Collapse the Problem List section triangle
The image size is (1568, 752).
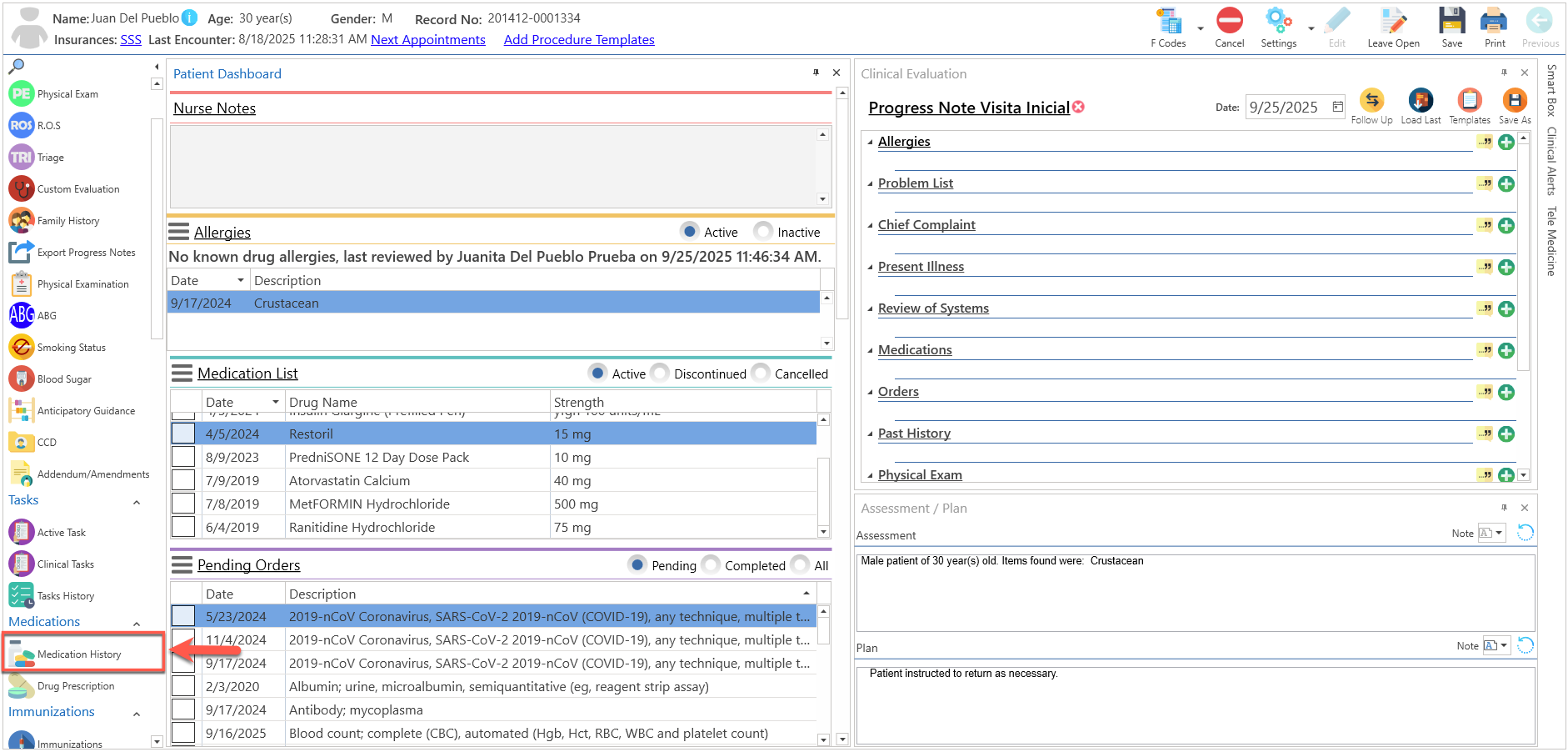pyautogui.click(x=871, y=184)
